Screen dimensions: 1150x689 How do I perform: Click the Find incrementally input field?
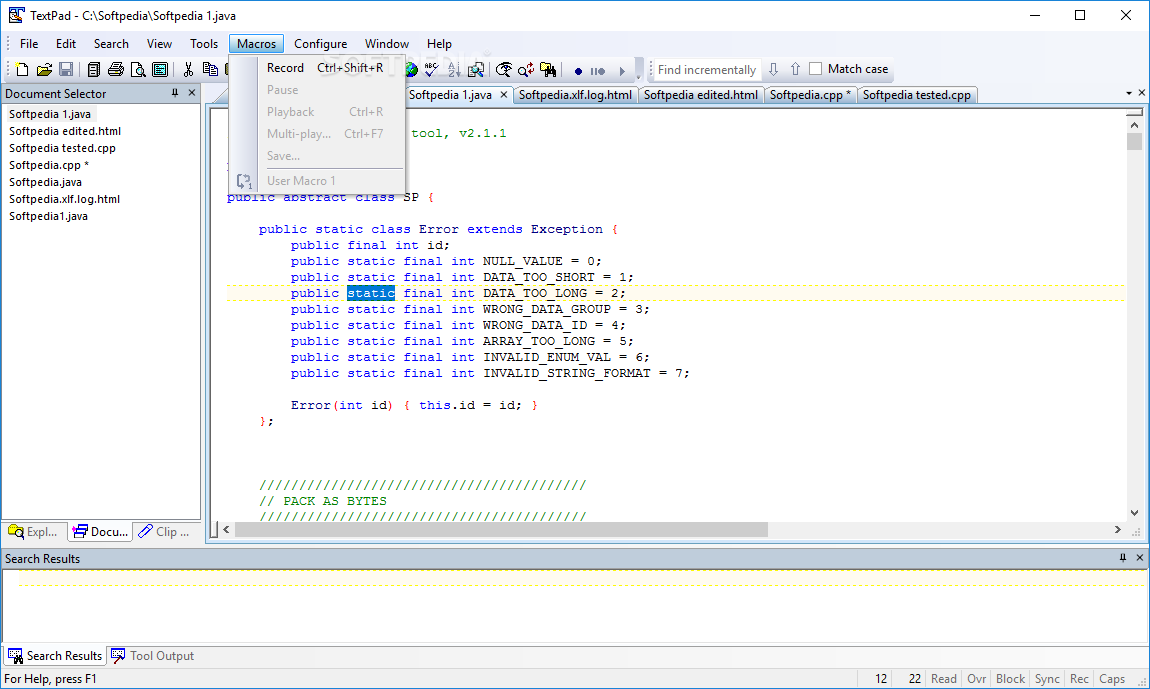(x=706, y=70)
